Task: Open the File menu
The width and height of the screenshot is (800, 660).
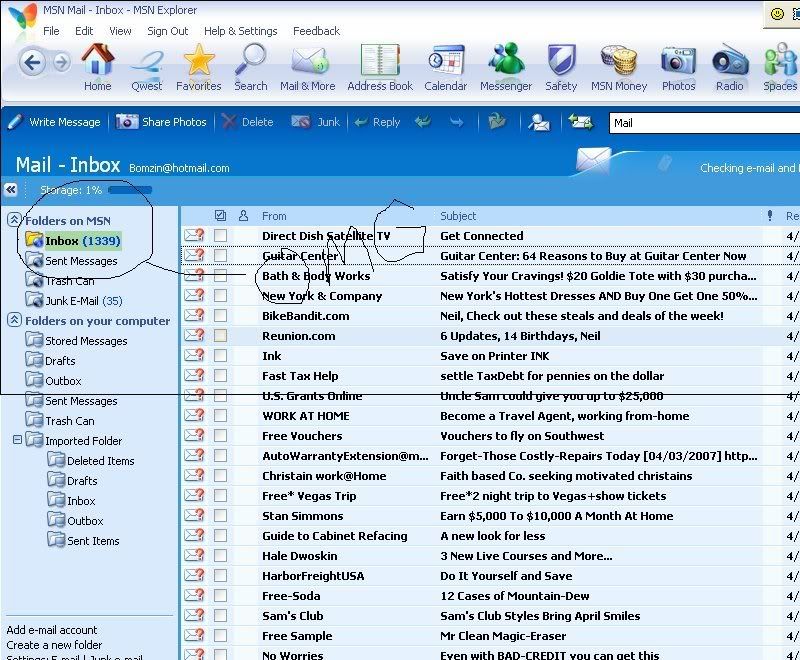Action: tap(51, 31)
